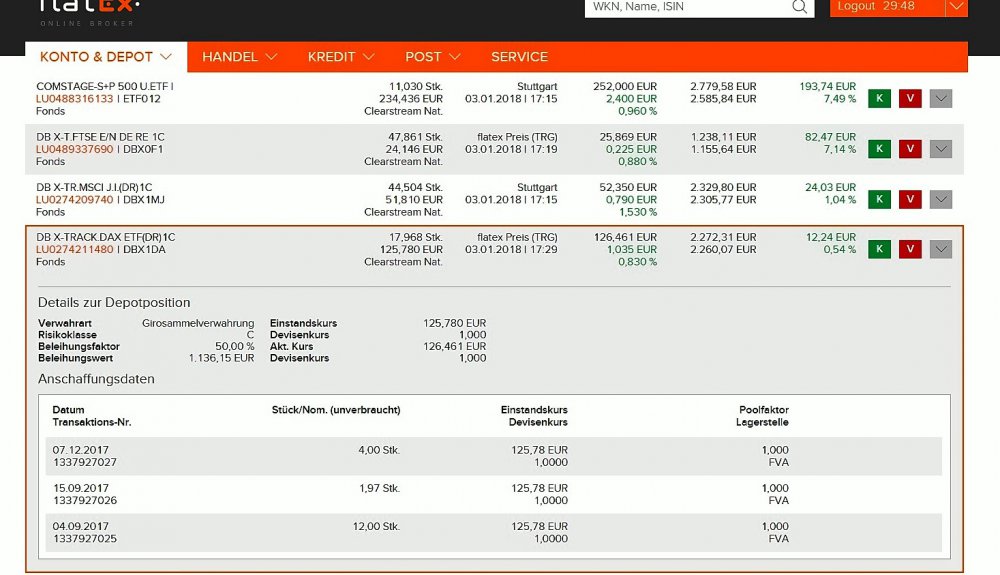Click the Beleihungswert 1.136,15 EUR value

[x=221, y=358]
